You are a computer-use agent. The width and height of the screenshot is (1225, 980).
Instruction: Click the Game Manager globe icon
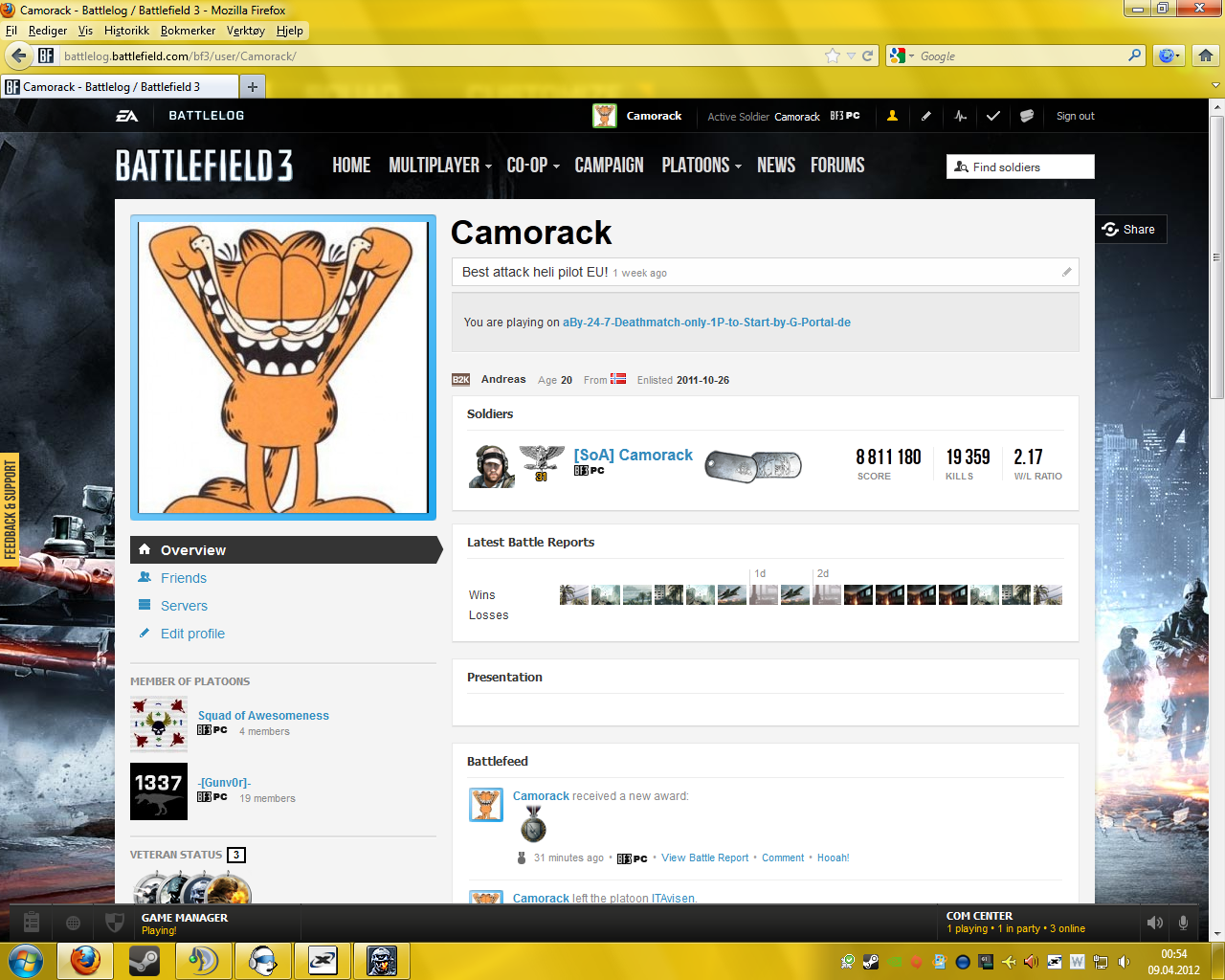coord(73,923)
